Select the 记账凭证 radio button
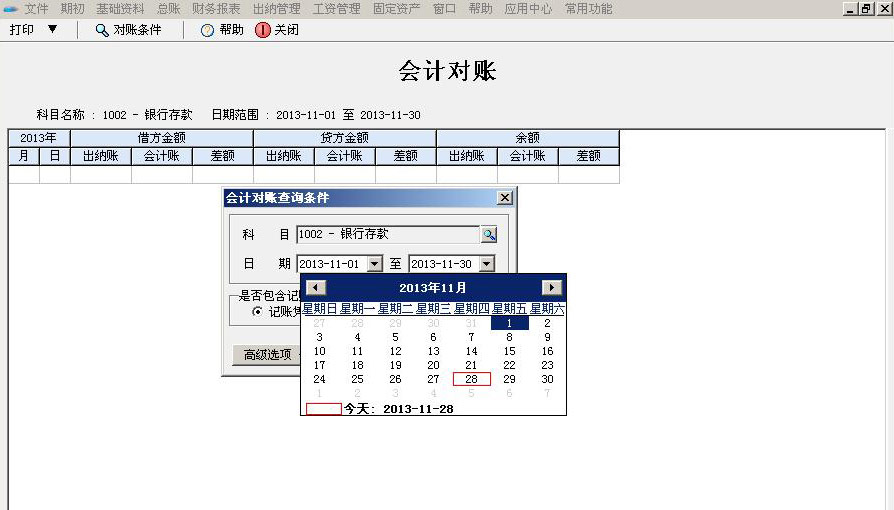The width and height of the screenshot is (894, 510). click(x=258, y=312)
